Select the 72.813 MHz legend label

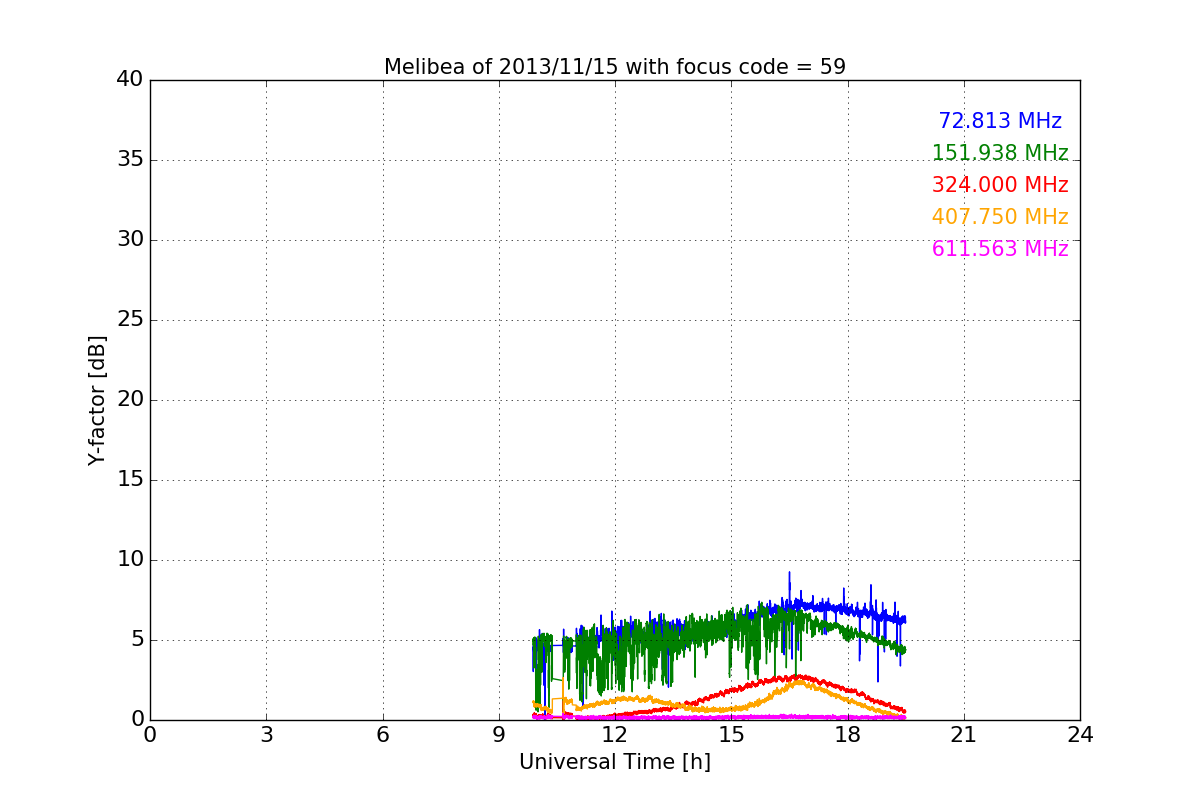1000,121
